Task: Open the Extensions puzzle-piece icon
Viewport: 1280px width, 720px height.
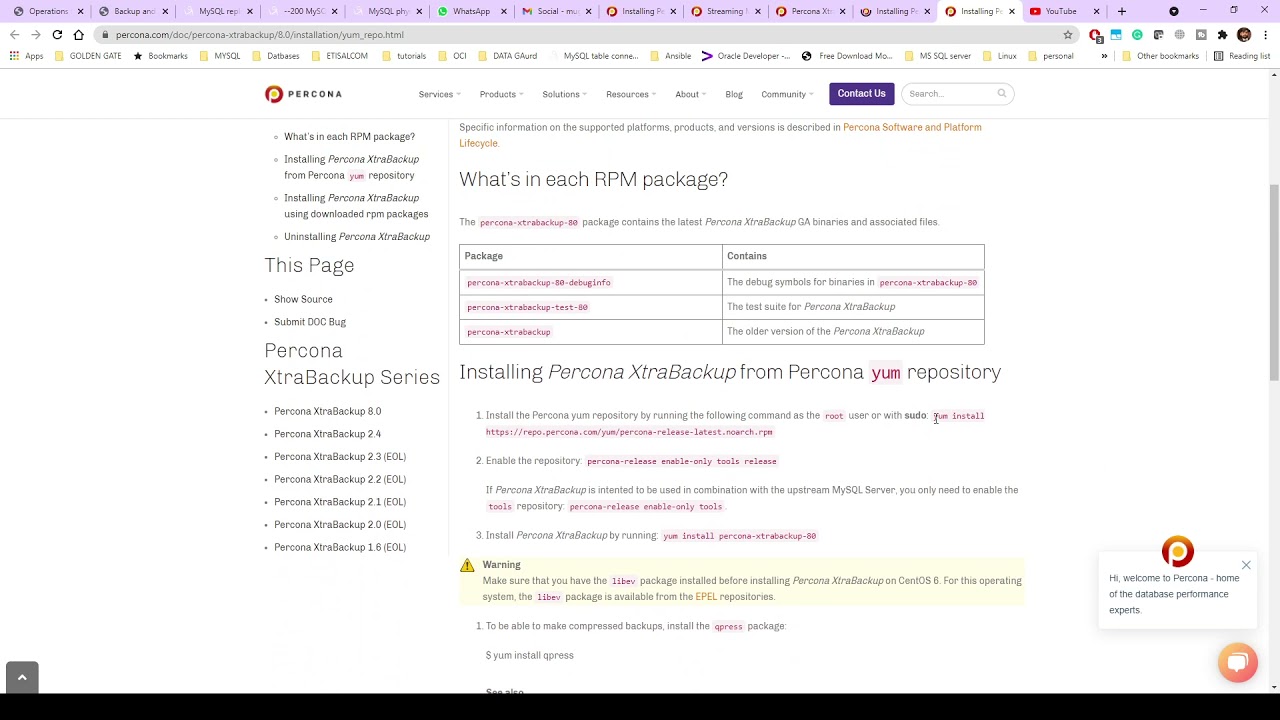Action: tap(1222, 35)
